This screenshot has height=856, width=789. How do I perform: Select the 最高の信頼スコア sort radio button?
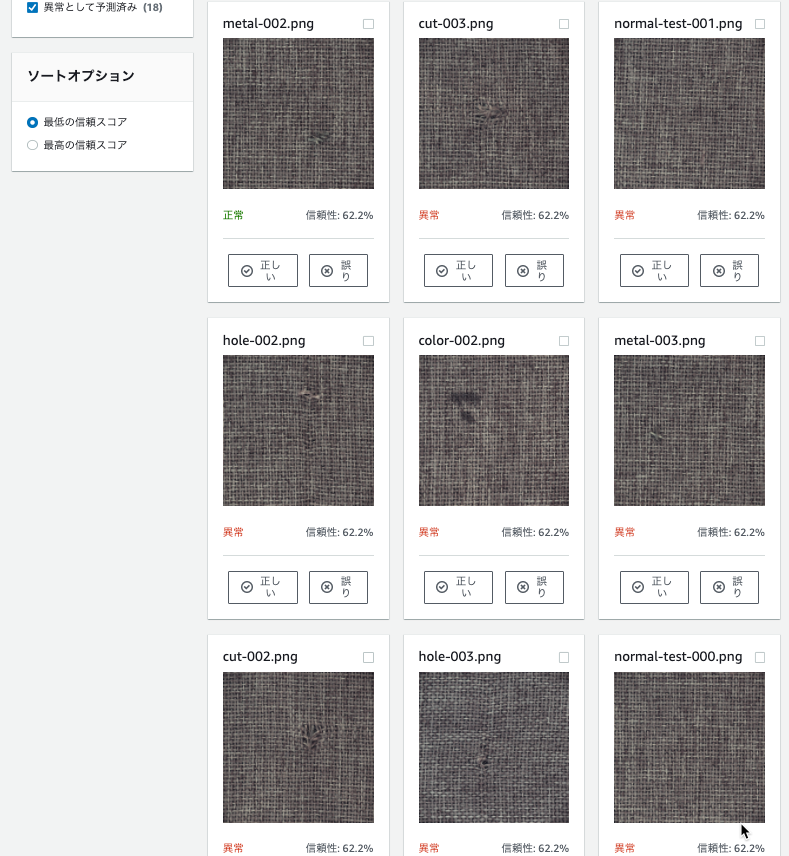point(32,145)
